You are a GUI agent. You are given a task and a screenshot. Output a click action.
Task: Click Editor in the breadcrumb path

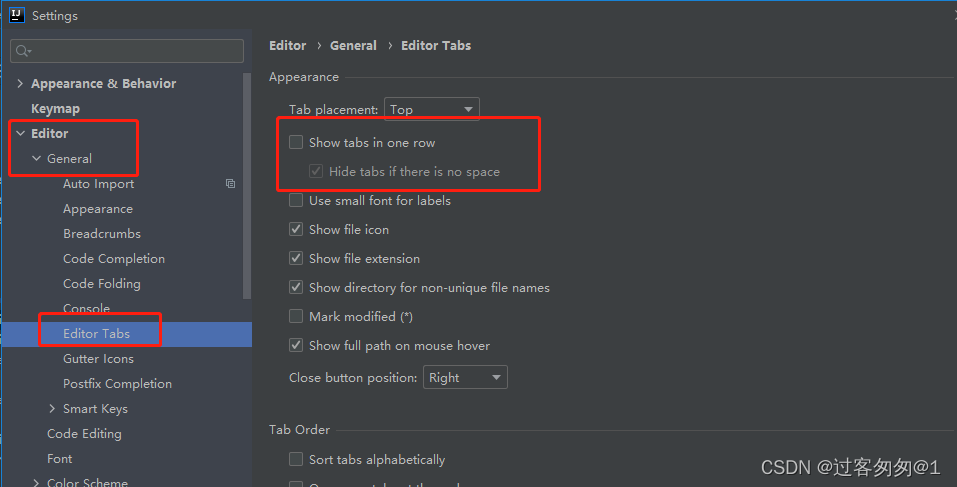pos(287,46)
